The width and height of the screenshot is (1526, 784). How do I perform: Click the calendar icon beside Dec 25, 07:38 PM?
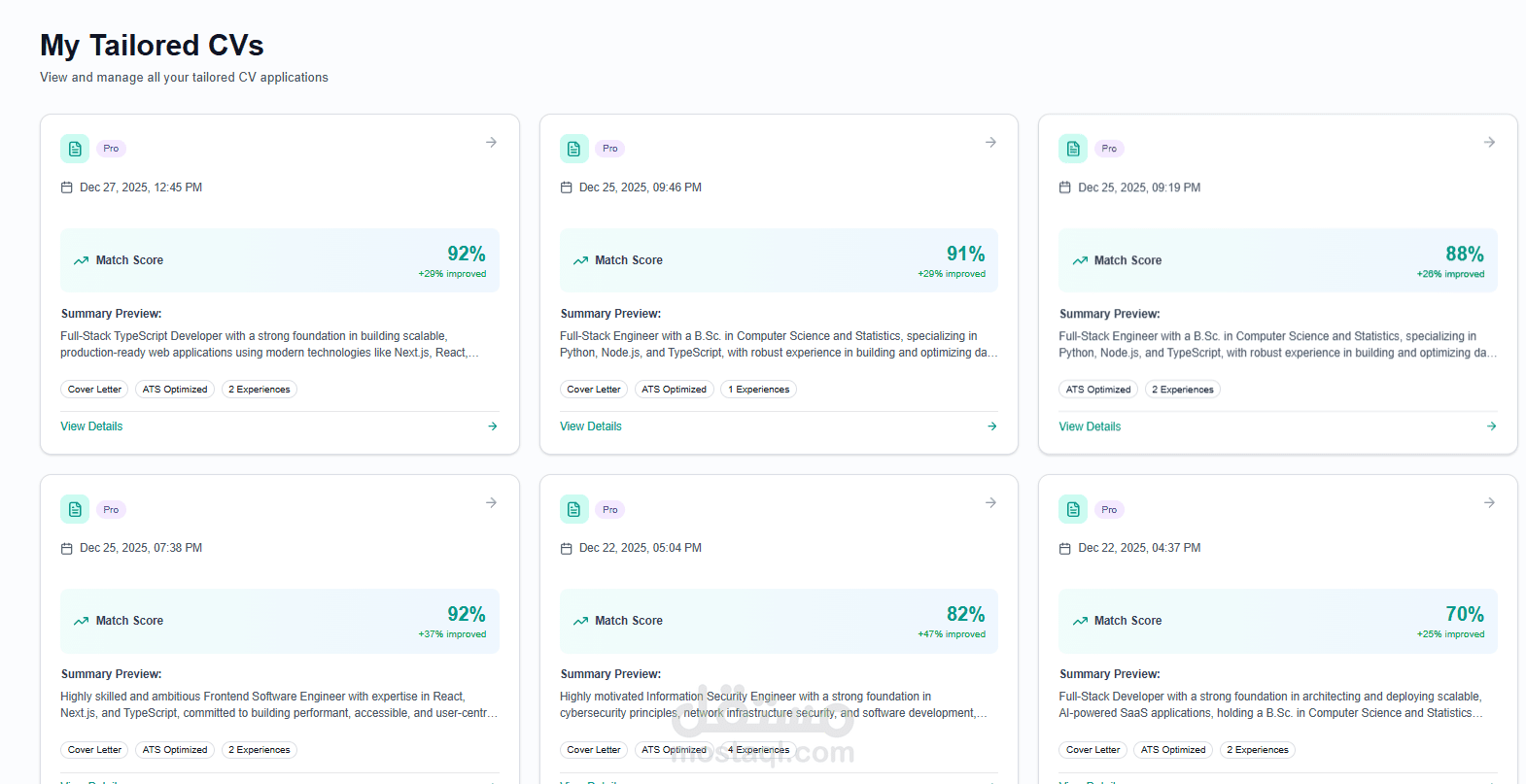67,549
